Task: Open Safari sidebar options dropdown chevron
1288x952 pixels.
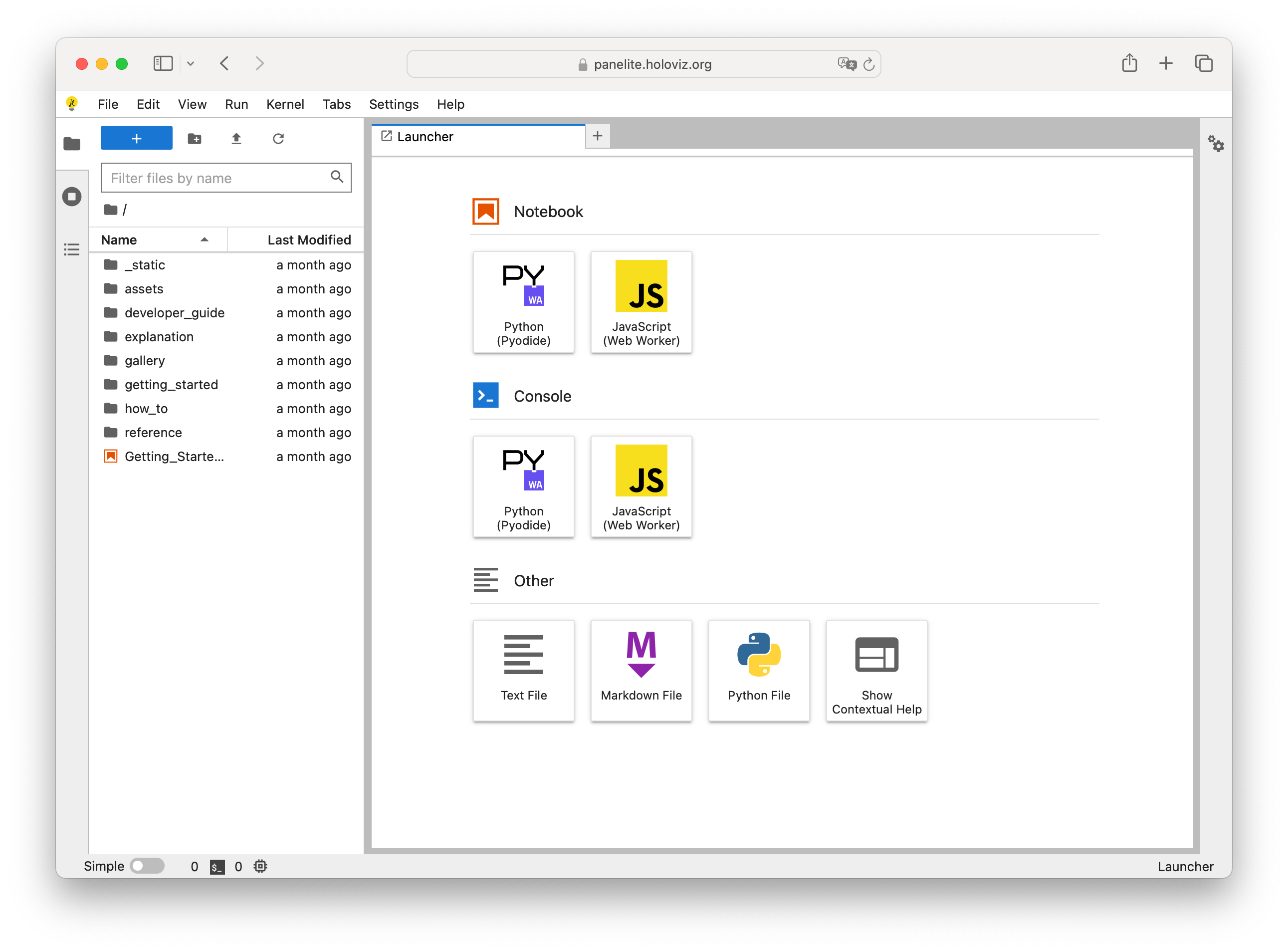Action: pyautogui.click(x=191, y=63)
